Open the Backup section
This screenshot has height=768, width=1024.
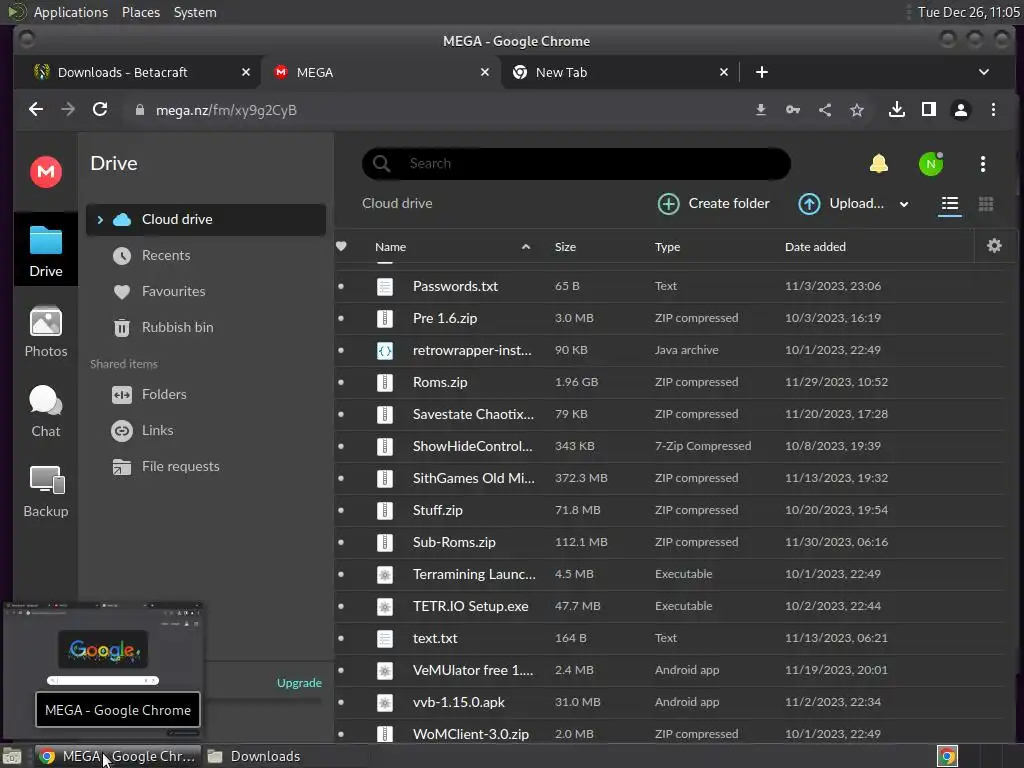(46, 492)
